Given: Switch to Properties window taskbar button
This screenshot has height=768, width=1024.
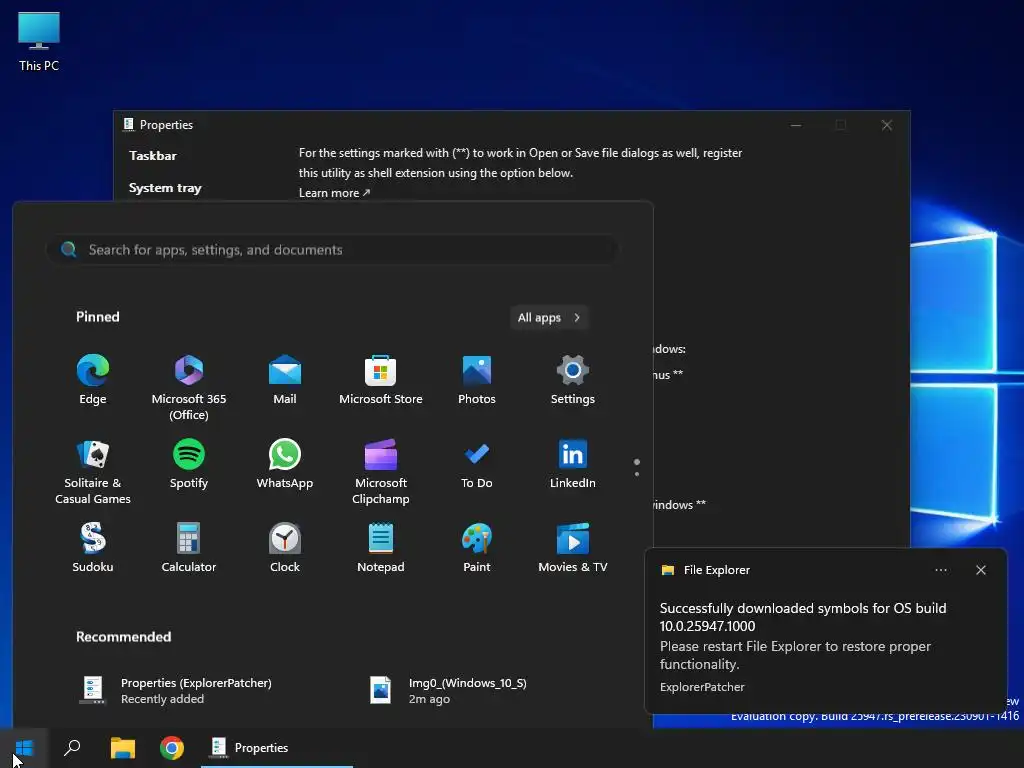Looking at the screenshot, I should [x=277, y=748].
